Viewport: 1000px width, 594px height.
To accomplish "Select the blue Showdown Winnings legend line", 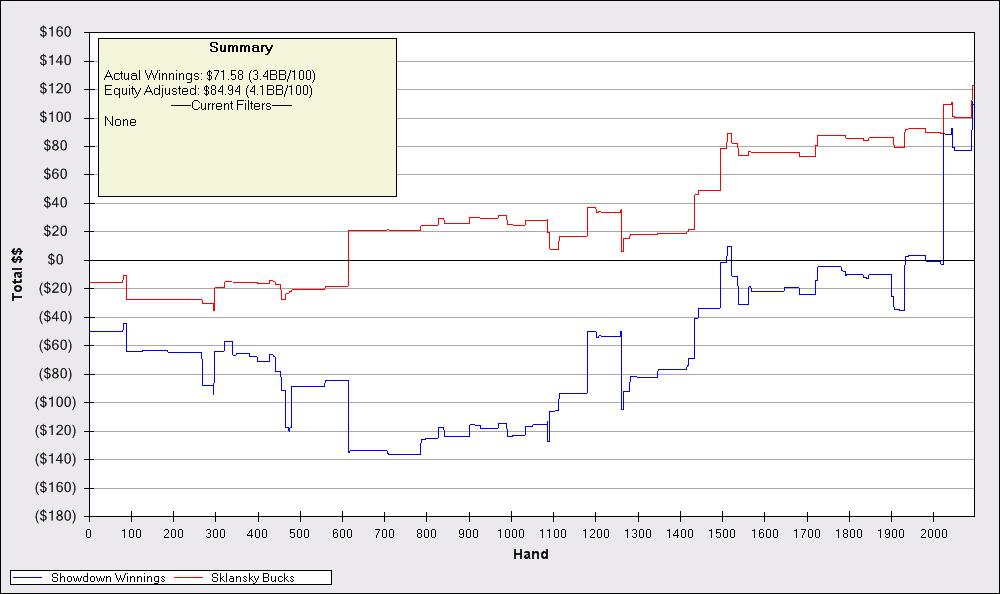I will 29,578.
